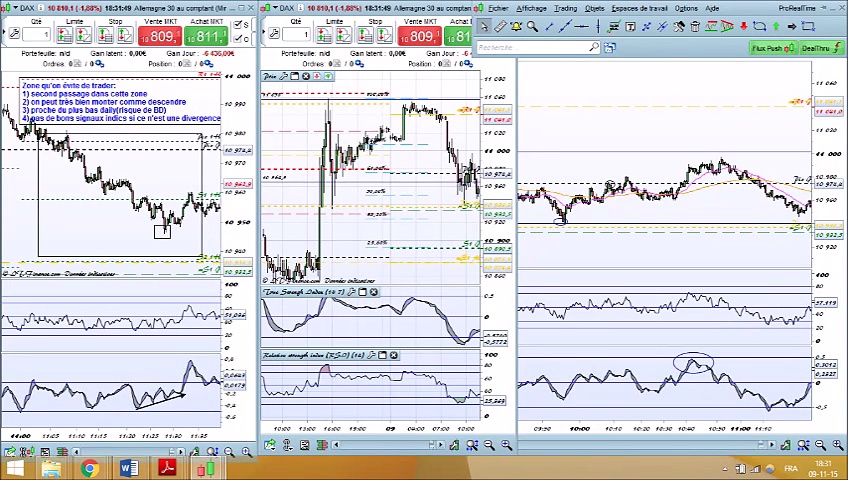Activate the magnifying glass zoom tool
848x480 pixels.
(533, 27)
